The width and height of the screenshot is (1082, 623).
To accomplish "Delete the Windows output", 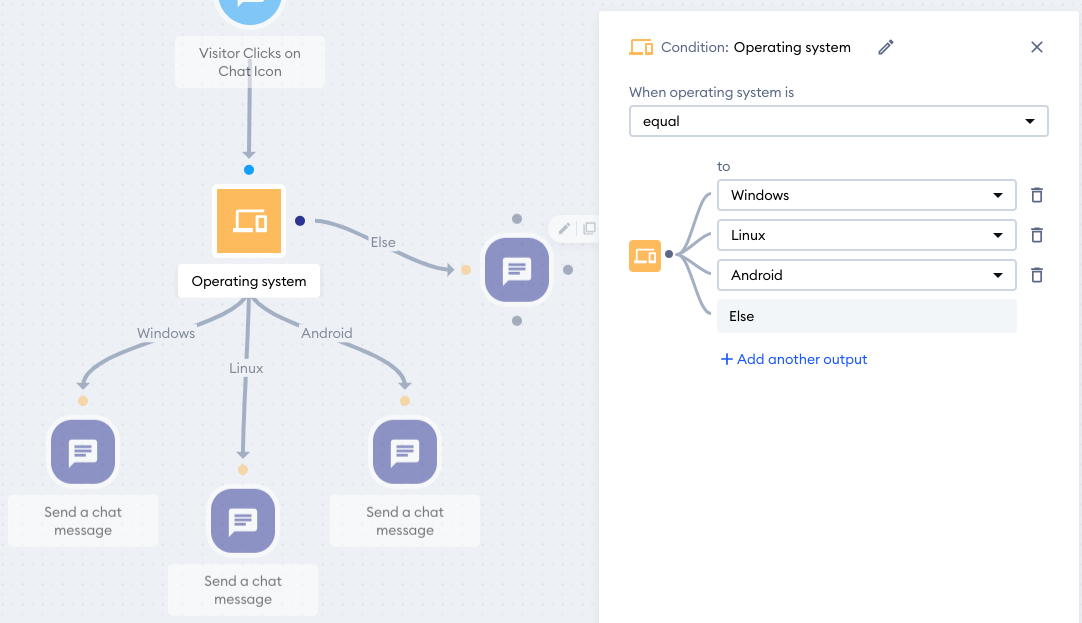I will 1036,195.
